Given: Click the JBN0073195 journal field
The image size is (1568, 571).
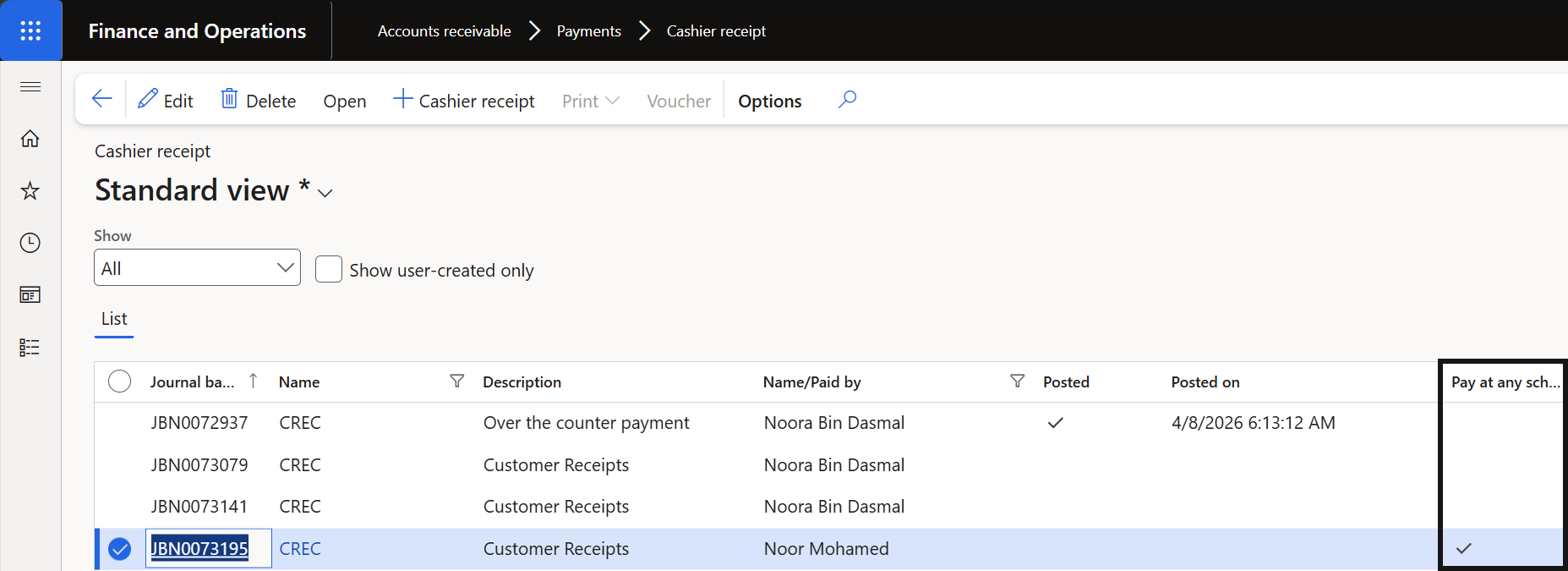Looking at the screenshot, I should pos(208,548).
